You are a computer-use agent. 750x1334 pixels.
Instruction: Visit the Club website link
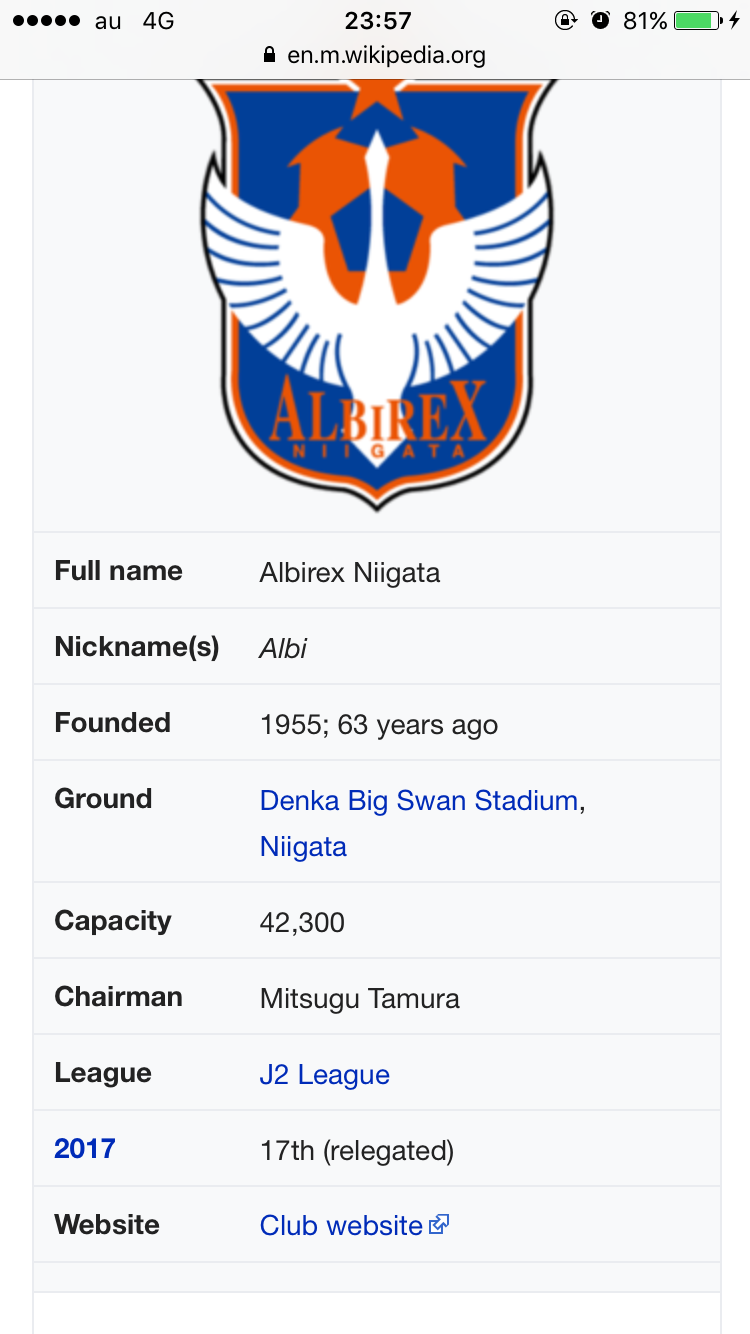341,1225
